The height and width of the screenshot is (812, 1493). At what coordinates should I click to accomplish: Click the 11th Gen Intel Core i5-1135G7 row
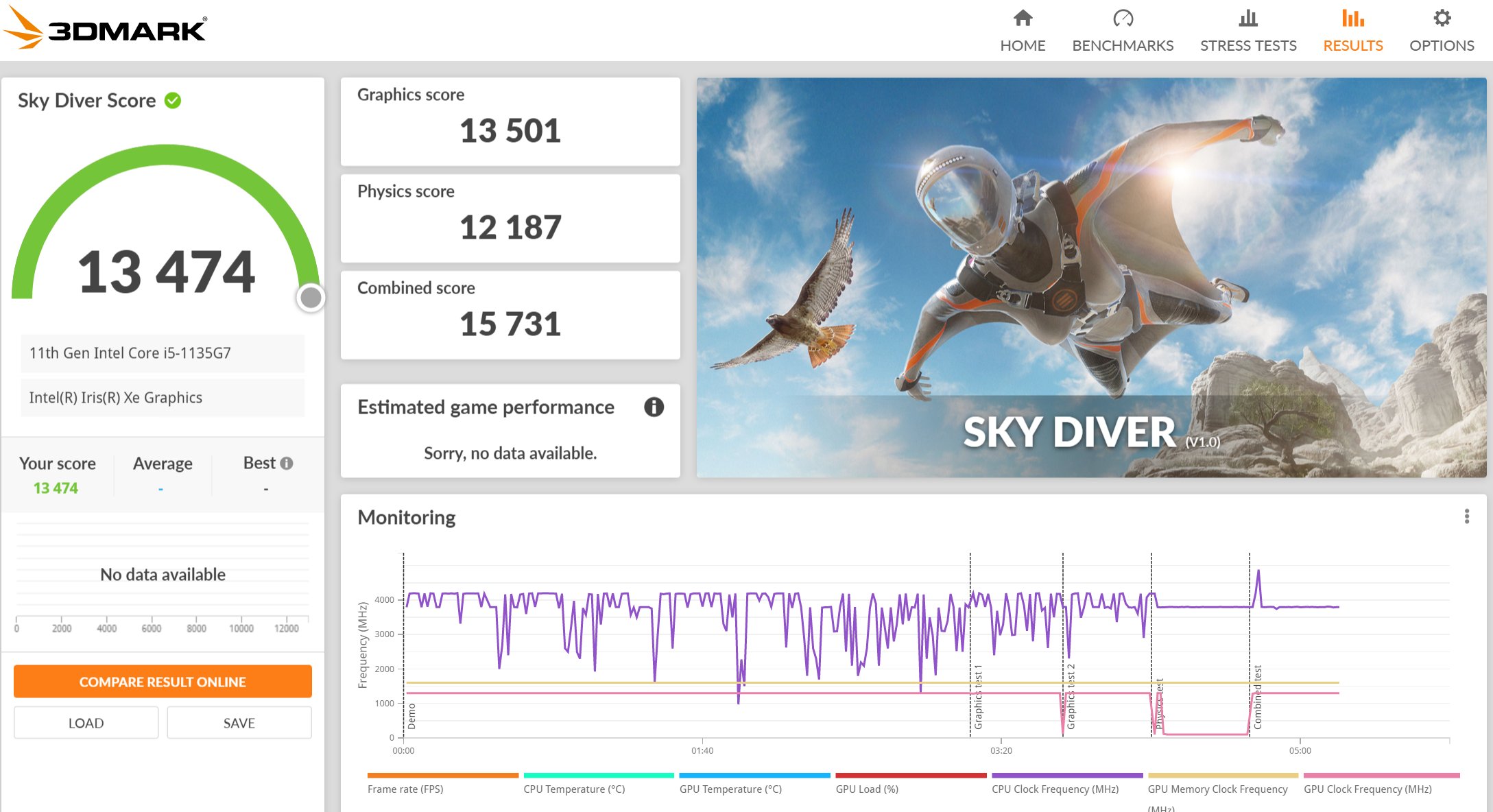163,353
